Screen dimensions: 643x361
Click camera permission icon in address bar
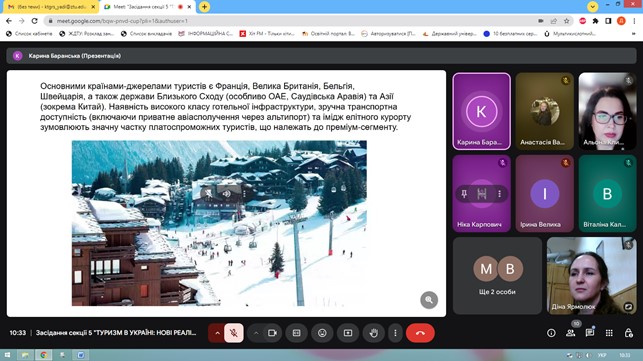pos(541,21)
